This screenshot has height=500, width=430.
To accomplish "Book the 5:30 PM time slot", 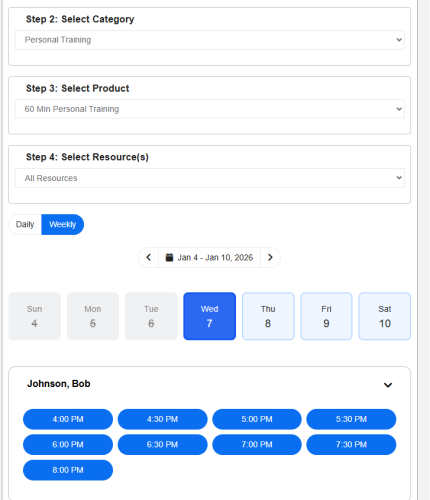I will pyautogui.click(x=351, y=419).
